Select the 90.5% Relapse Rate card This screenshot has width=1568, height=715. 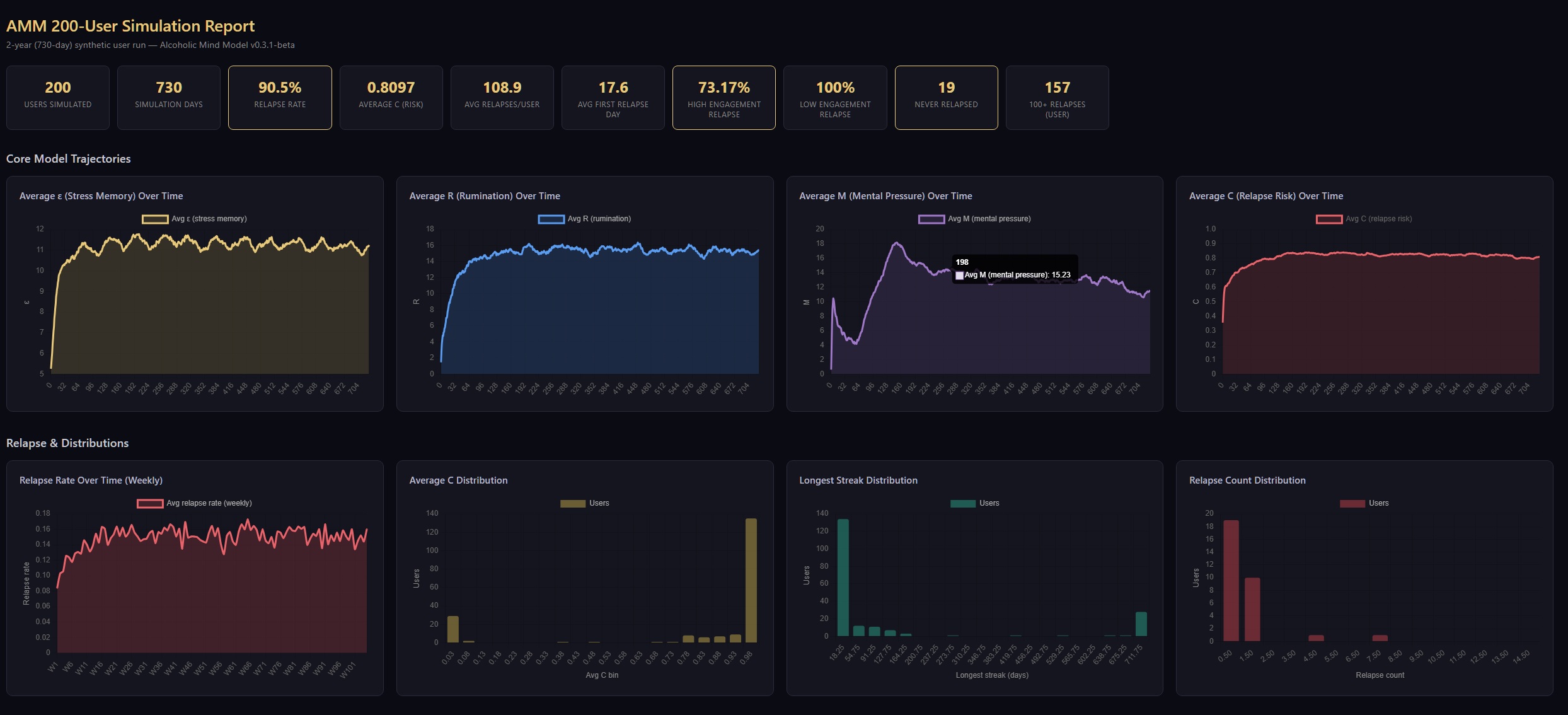pos(280,98)
